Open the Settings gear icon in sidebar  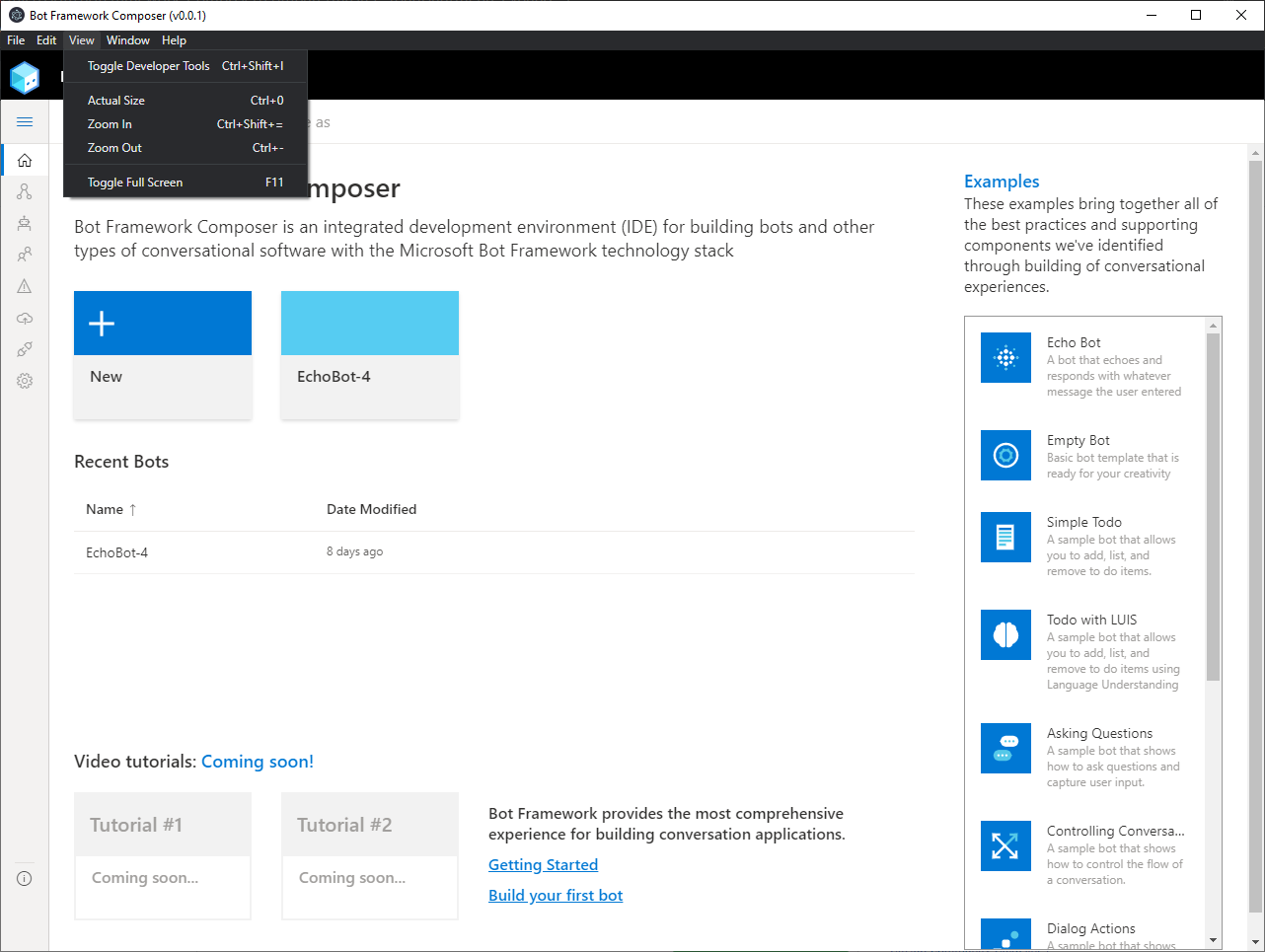tap(25, 381)
